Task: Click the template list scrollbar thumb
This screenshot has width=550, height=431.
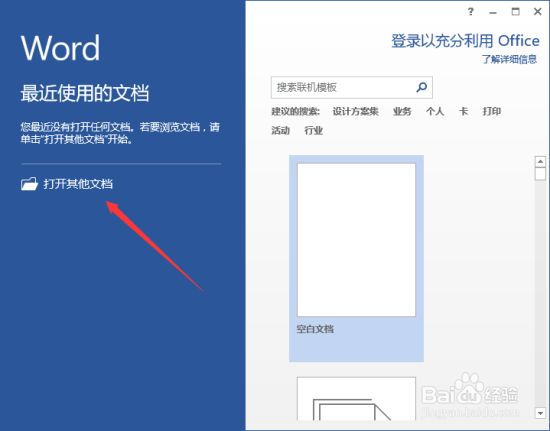Action: 540,174
